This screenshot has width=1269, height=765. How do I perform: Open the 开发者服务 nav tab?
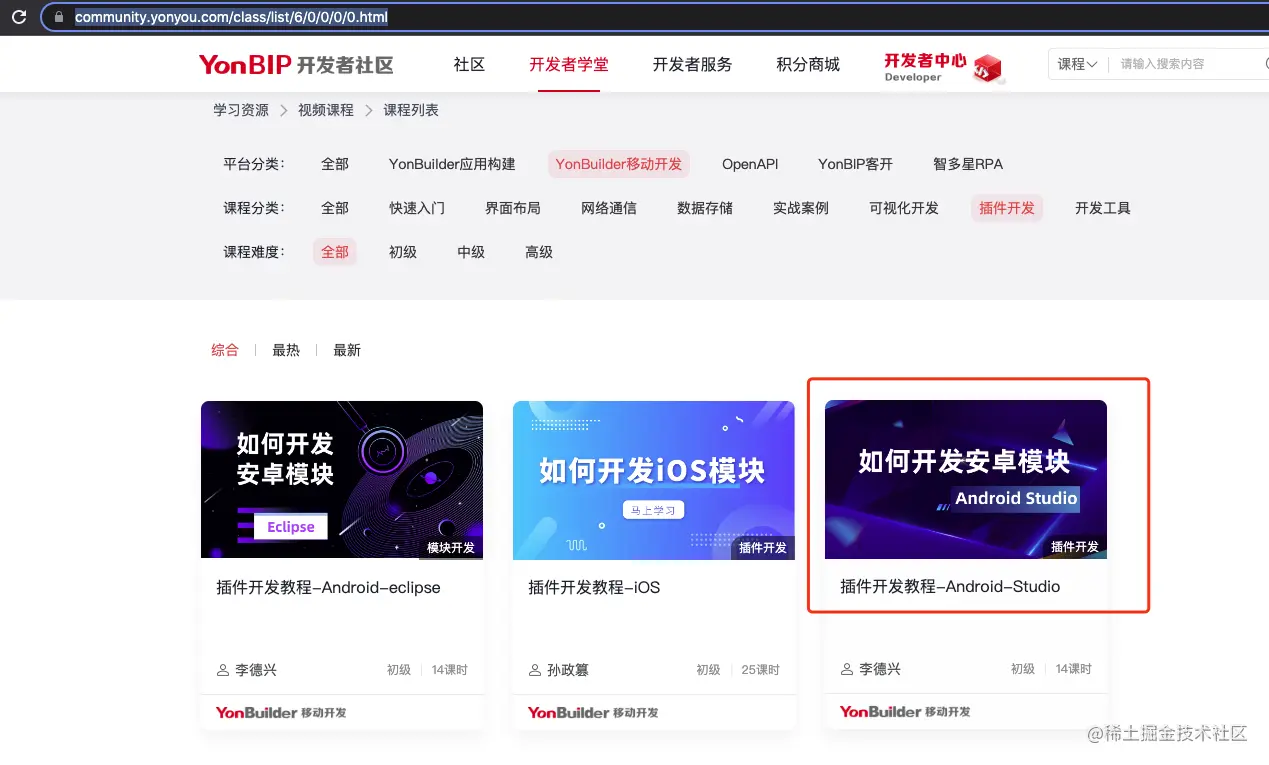click(692, 64)
